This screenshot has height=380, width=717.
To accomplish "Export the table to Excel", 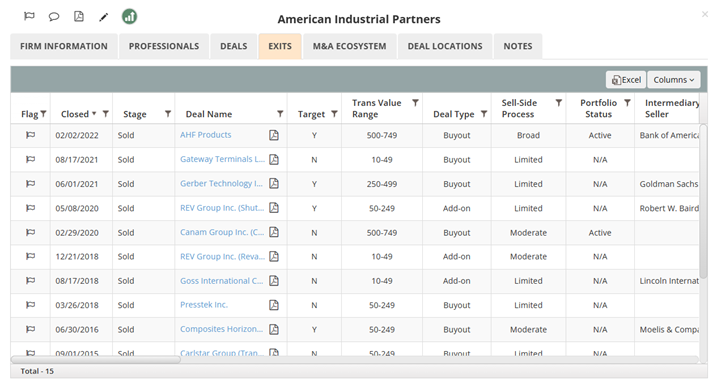I will (x=626, y=80).
